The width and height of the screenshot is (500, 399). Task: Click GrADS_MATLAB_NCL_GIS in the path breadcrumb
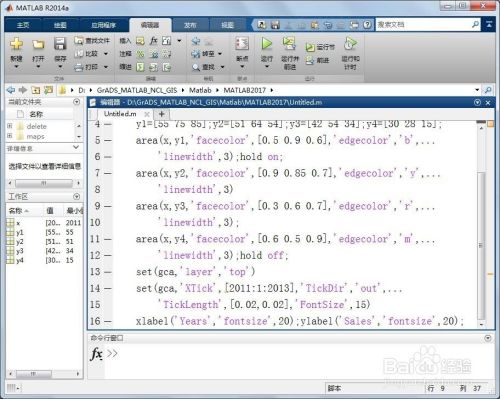[137, 90]
